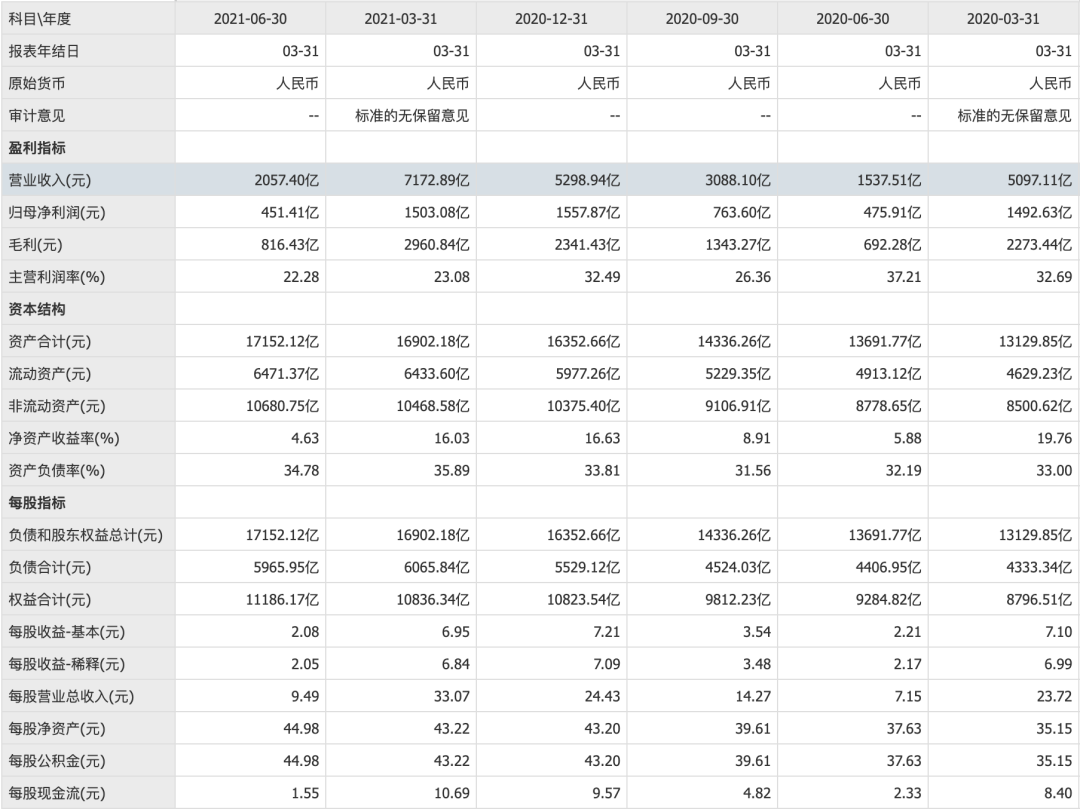Click ROE value 4.63
The image size is (1080, 809).
tap(305, 439)
